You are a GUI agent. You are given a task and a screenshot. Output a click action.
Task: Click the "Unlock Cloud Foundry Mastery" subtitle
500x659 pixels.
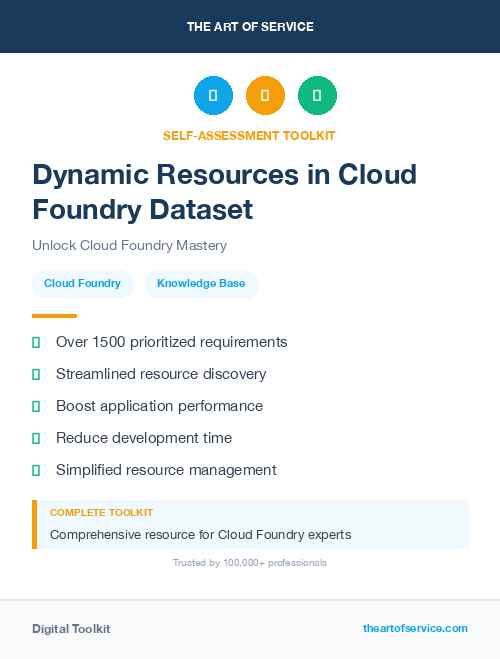pos(129,245)
